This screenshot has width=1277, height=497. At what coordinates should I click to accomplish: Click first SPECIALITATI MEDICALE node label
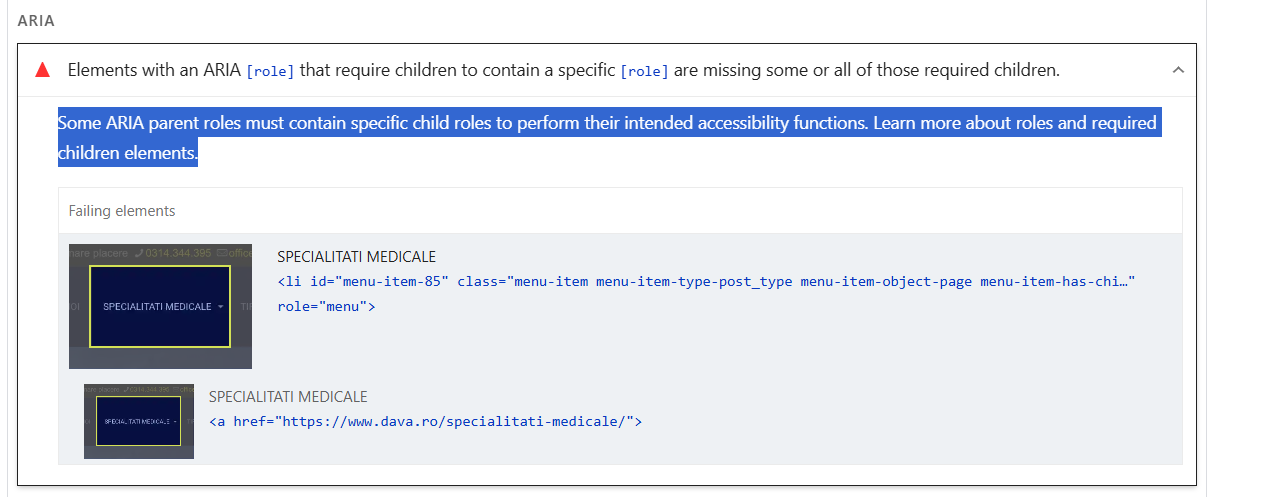click(x=356, y=257)
